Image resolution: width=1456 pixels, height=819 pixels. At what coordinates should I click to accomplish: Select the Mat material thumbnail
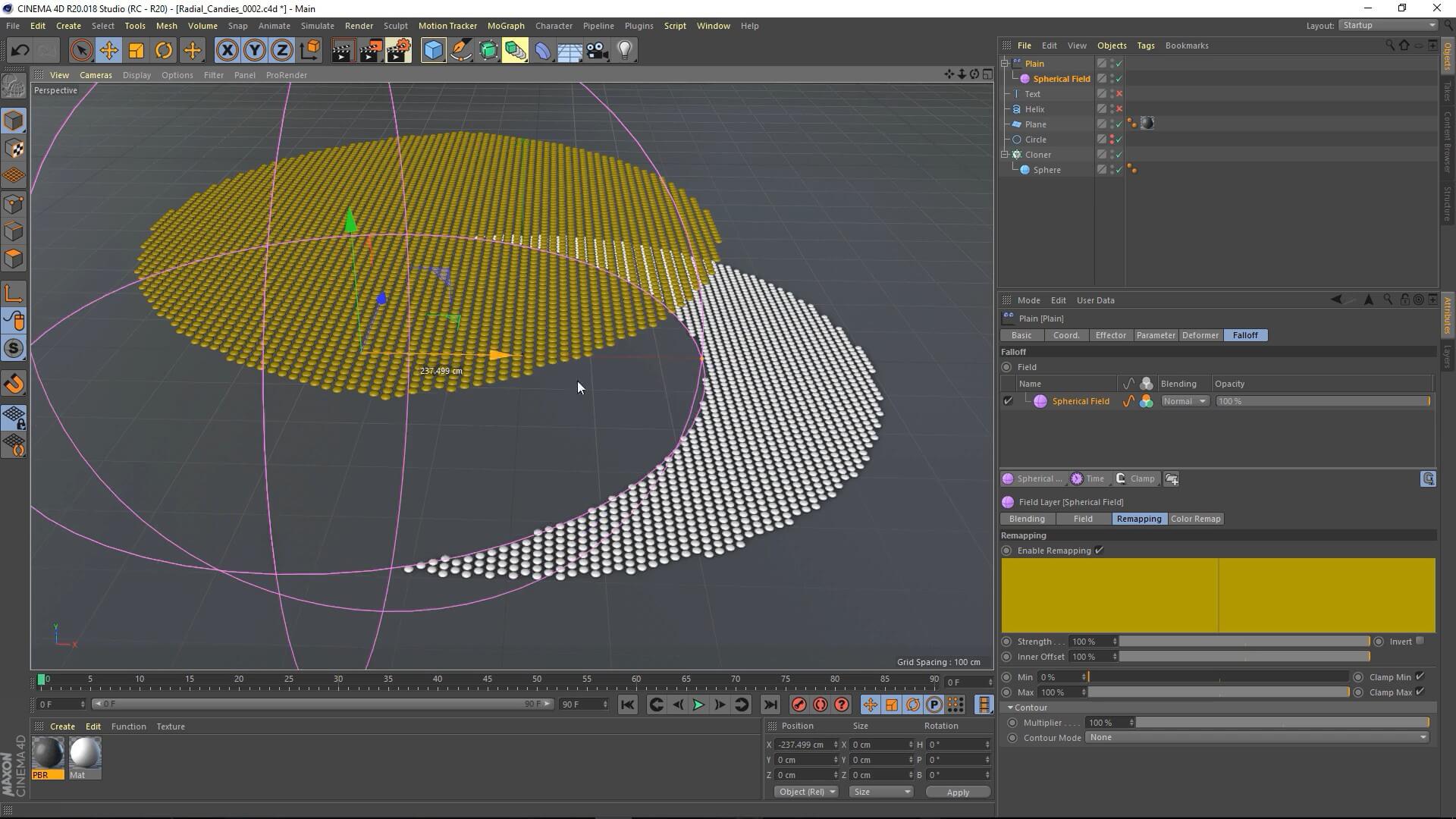point(85,755)
